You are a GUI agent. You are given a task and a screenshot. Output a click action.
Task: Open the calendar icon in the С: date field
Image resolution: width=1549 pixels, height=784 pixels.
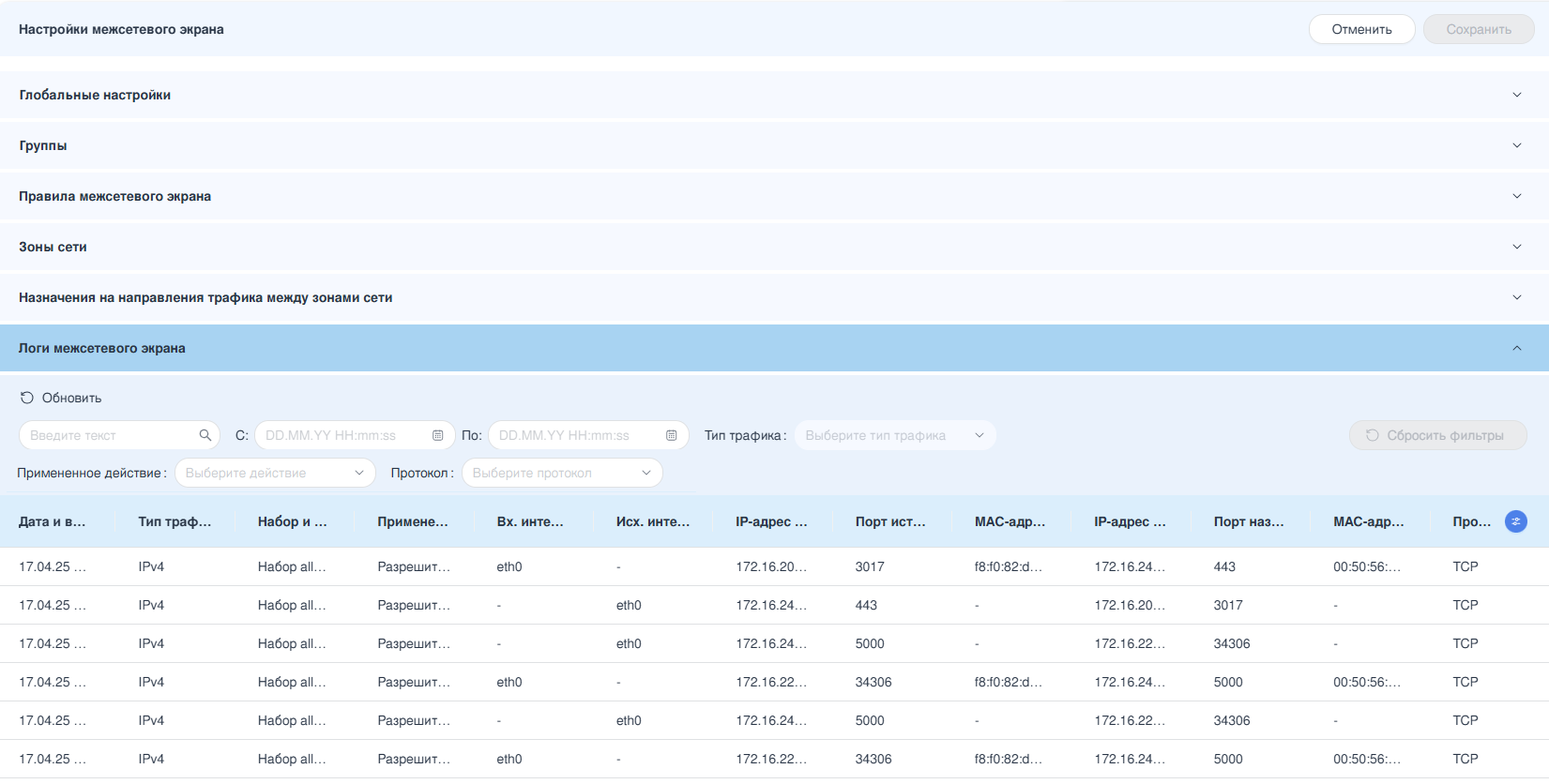(x=437, y=435)
